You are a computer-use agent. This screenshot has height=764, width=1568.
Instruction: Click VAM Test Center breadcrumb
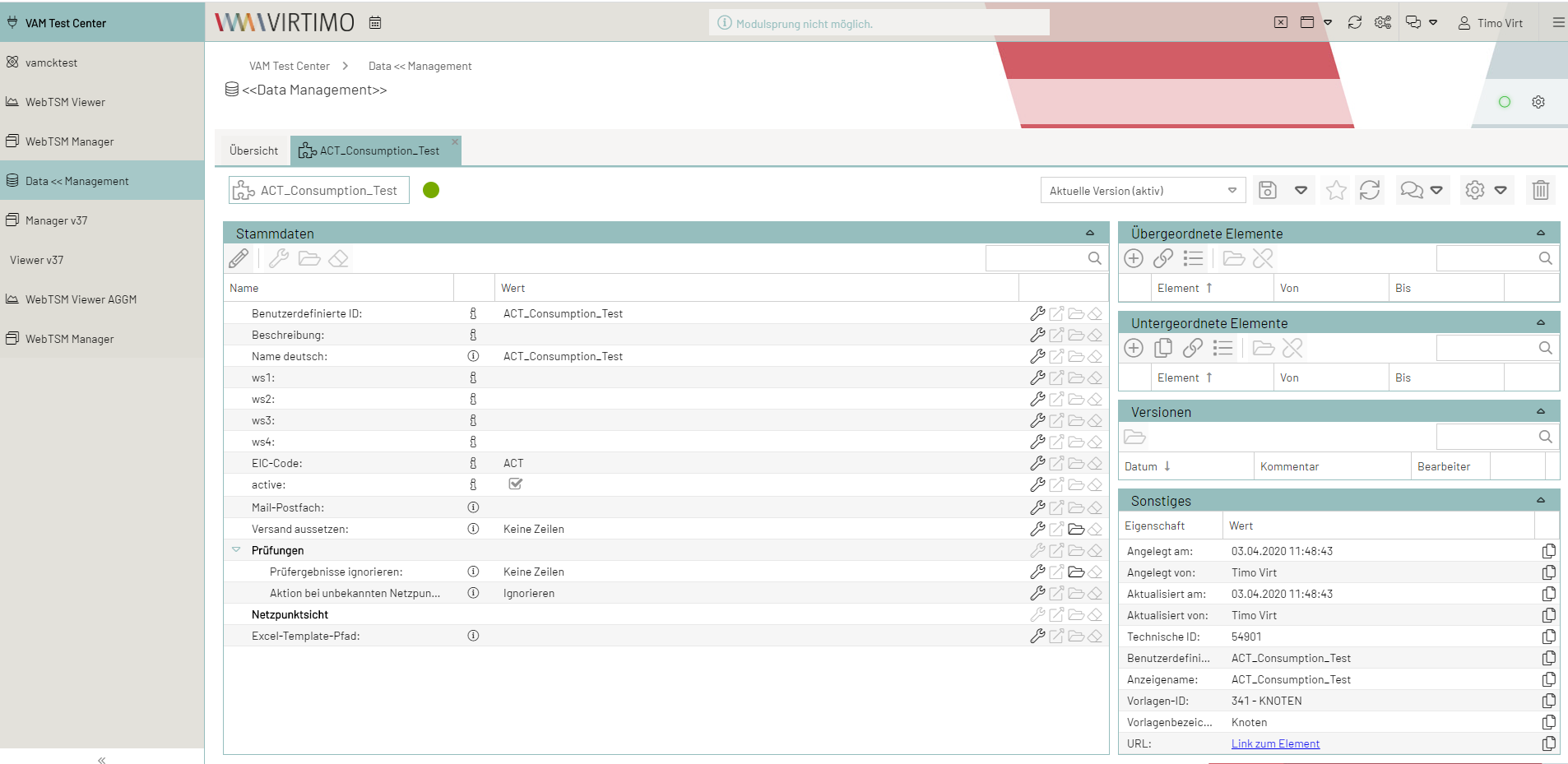[290, 66]
